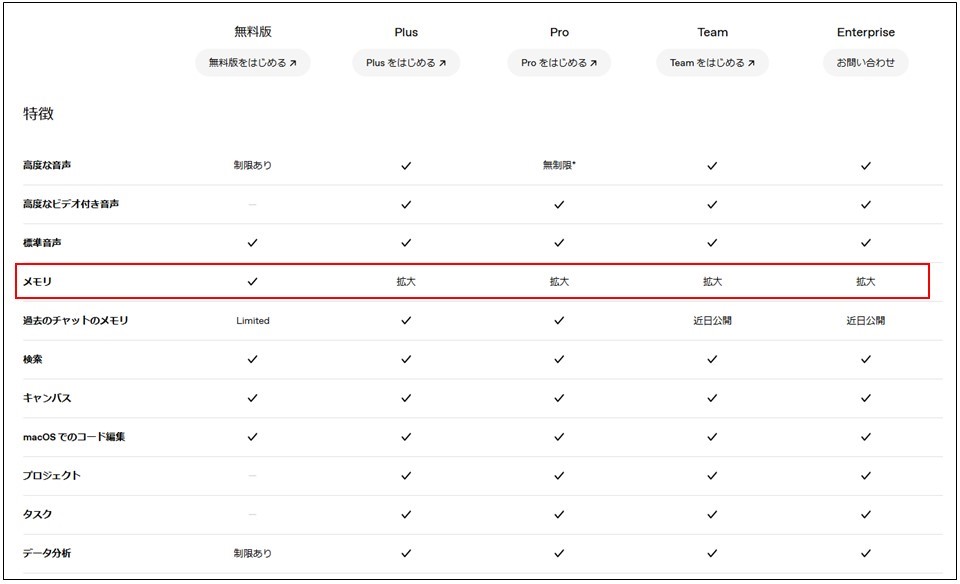This screenshot has height=584, width=960.
Task: Click Limited in 過去のチャットのメモリ row
Action: click(x=253, y=321)
